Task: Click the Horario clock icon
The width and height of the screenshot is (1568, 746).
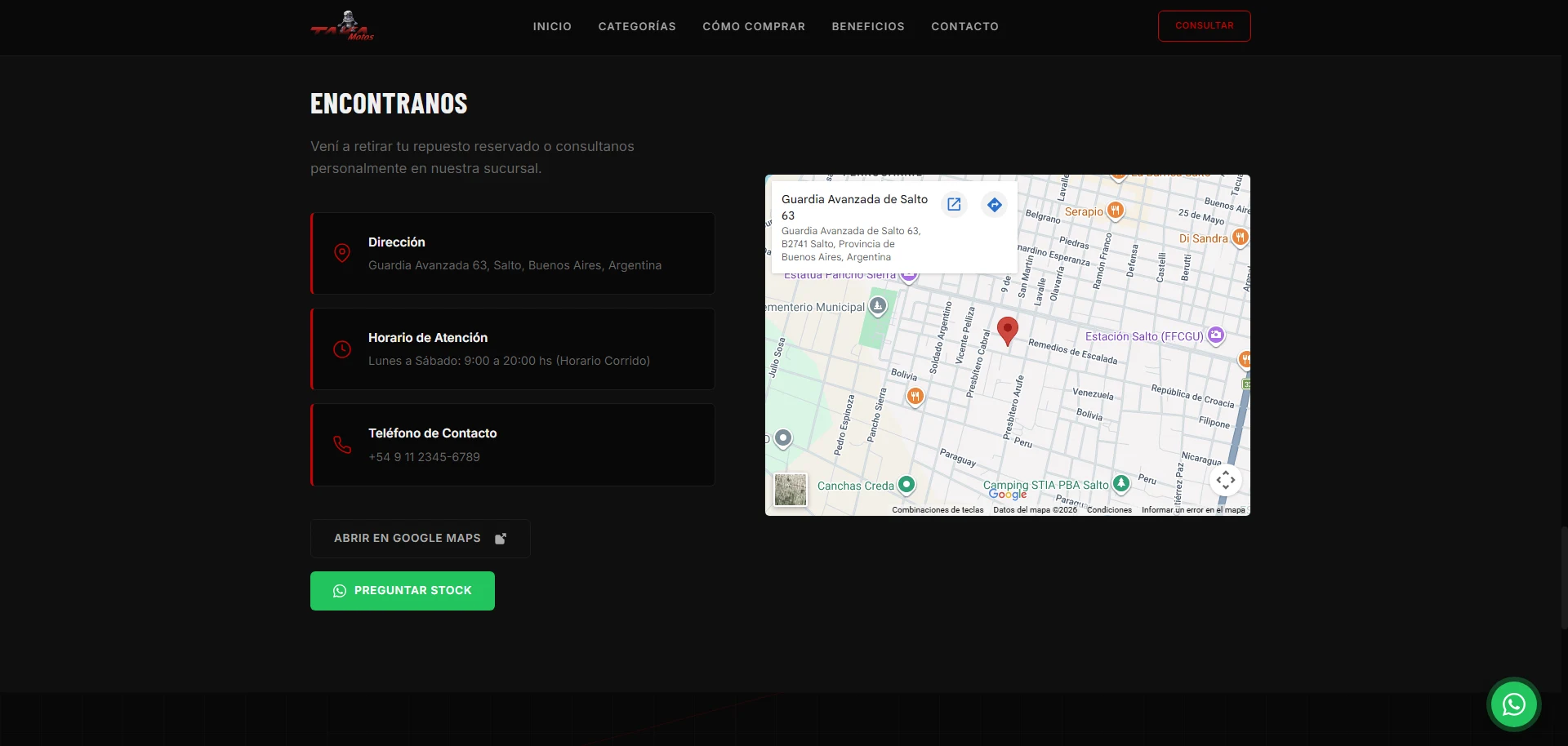Action: [342, 349]
